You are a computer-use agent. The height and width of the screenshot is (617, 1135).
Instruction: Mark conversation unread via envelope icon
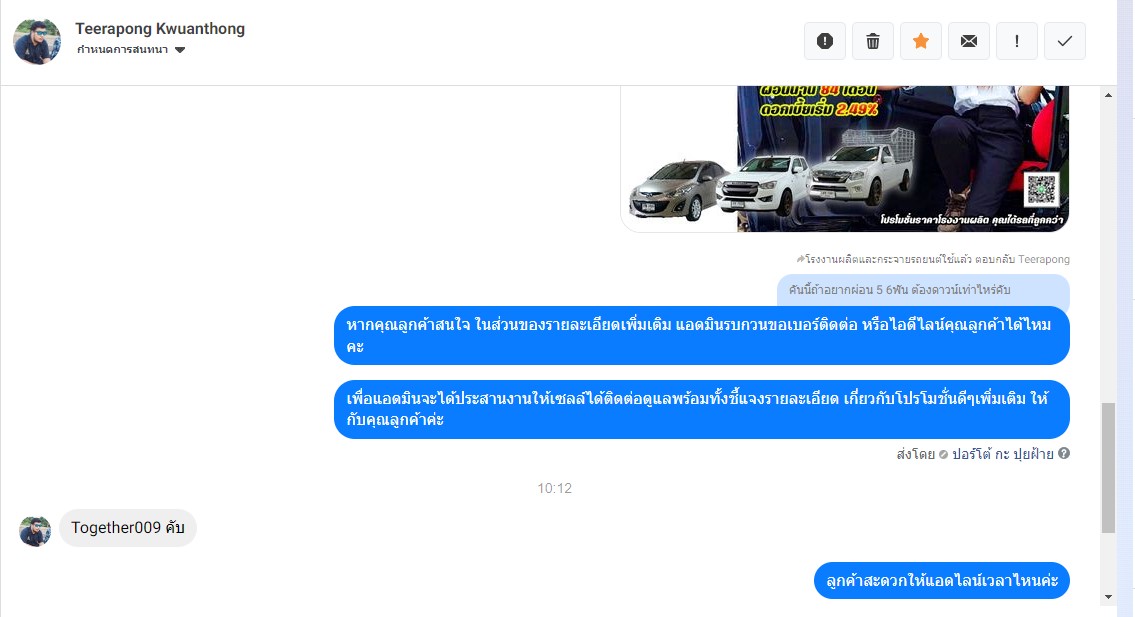pos(969,41)
